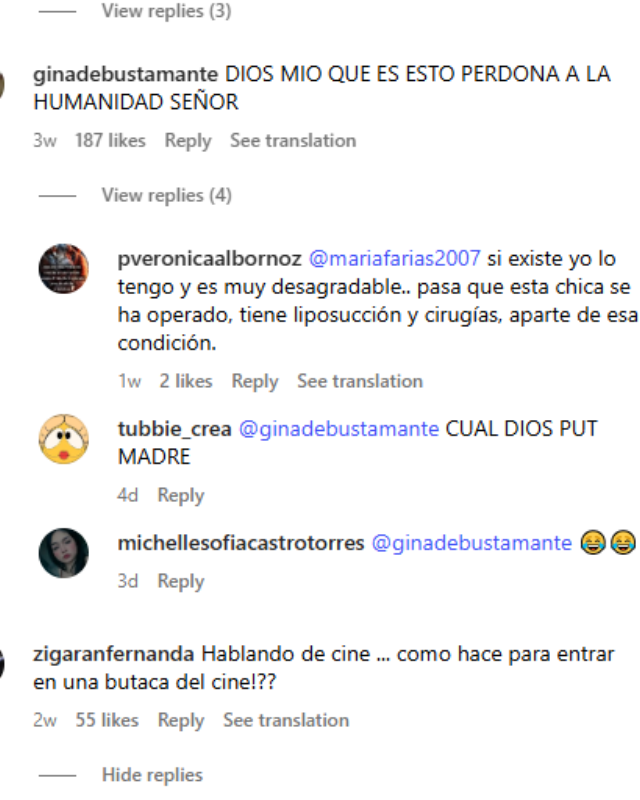Open @ginadebustamante mention in tubbie_crea reply
Viewport: 640px width, 800px height.
click(339, 429)
